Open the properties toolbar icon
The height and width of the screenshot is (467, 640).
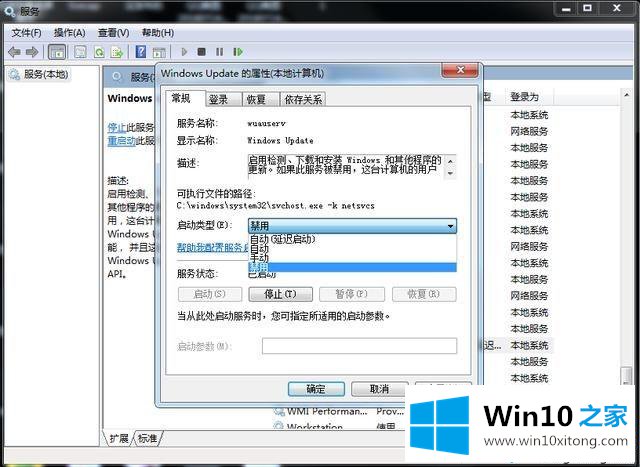[x=80, y=52]
